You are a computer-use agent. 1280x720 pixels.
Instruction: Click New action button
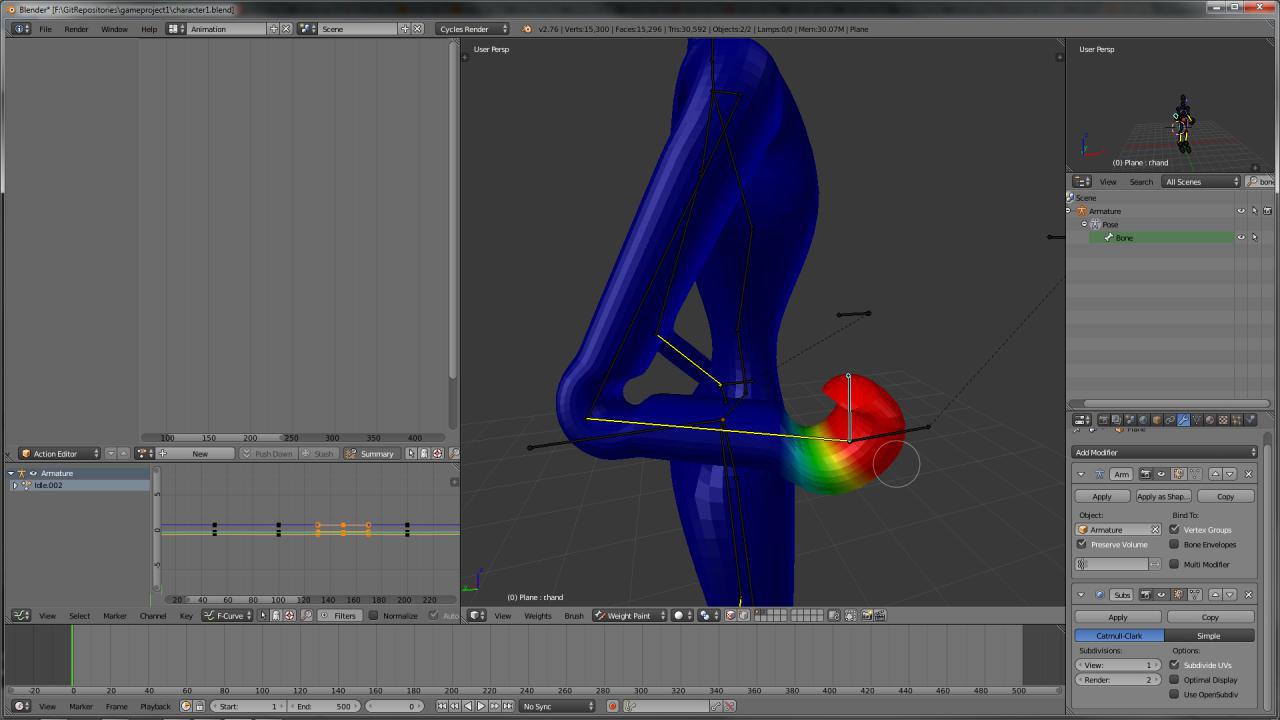coord(200,454)
